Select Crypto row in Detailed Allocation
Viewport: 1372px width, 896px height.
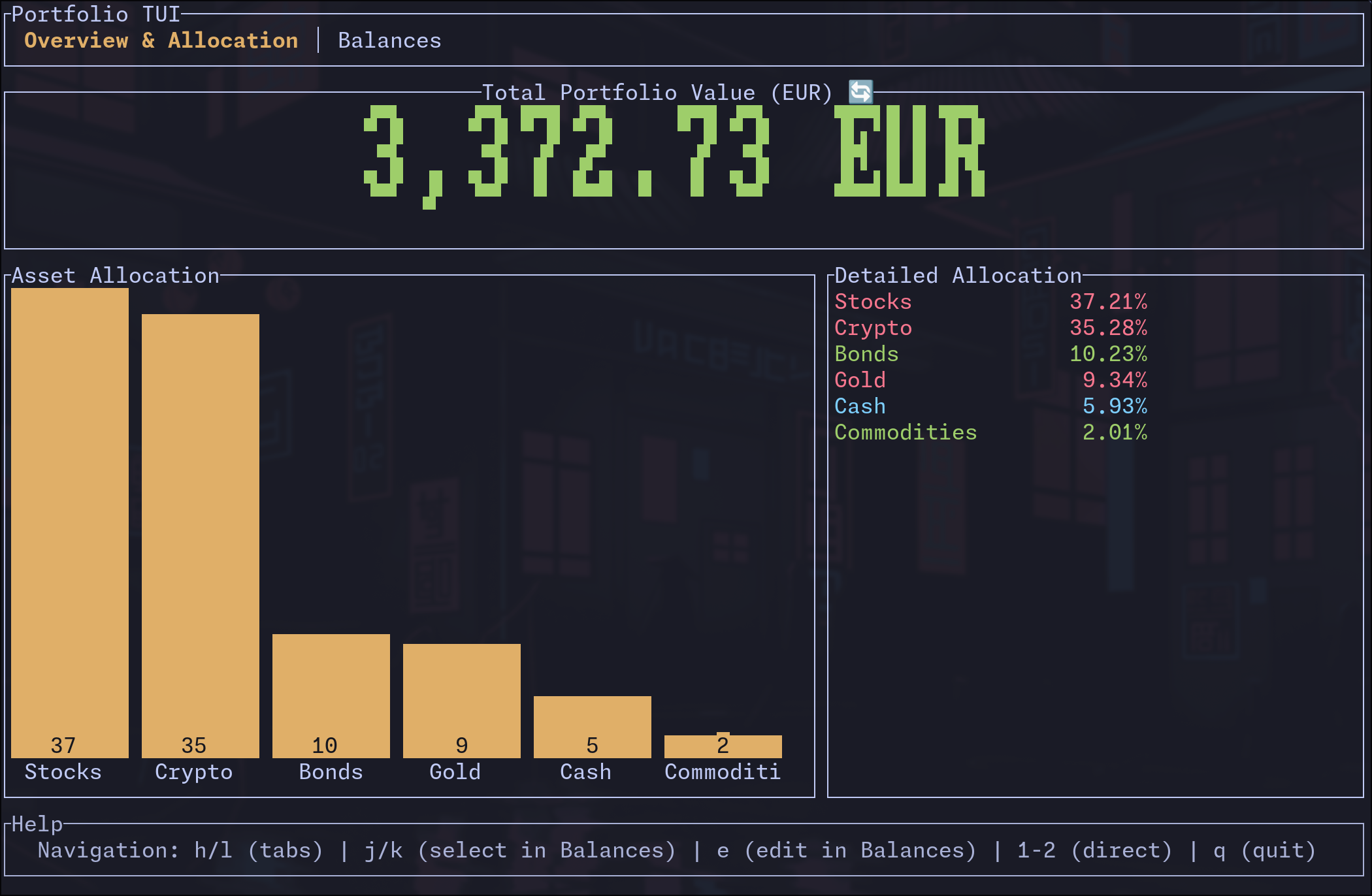(873, 328)
